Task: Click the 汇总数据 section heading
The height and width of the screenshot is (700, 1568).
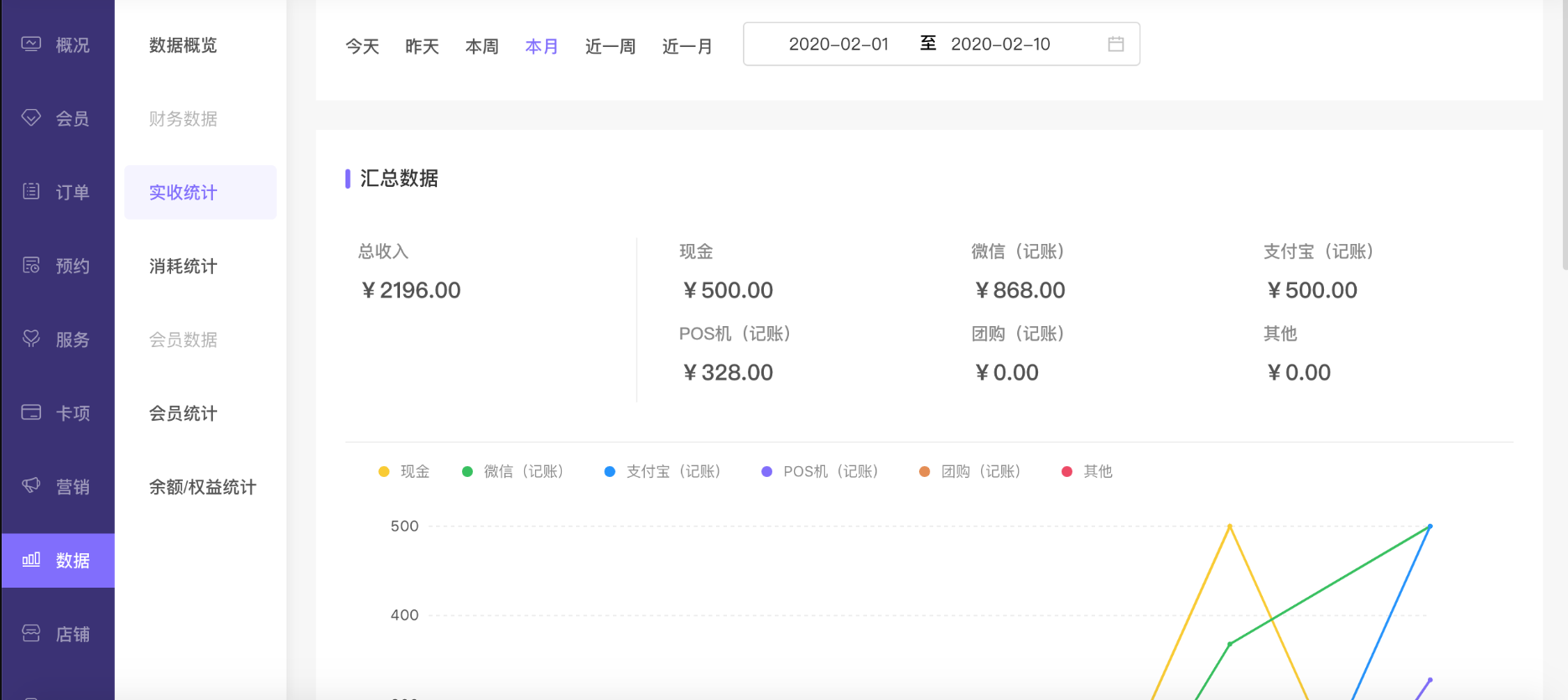Action: tap(399, 179)
